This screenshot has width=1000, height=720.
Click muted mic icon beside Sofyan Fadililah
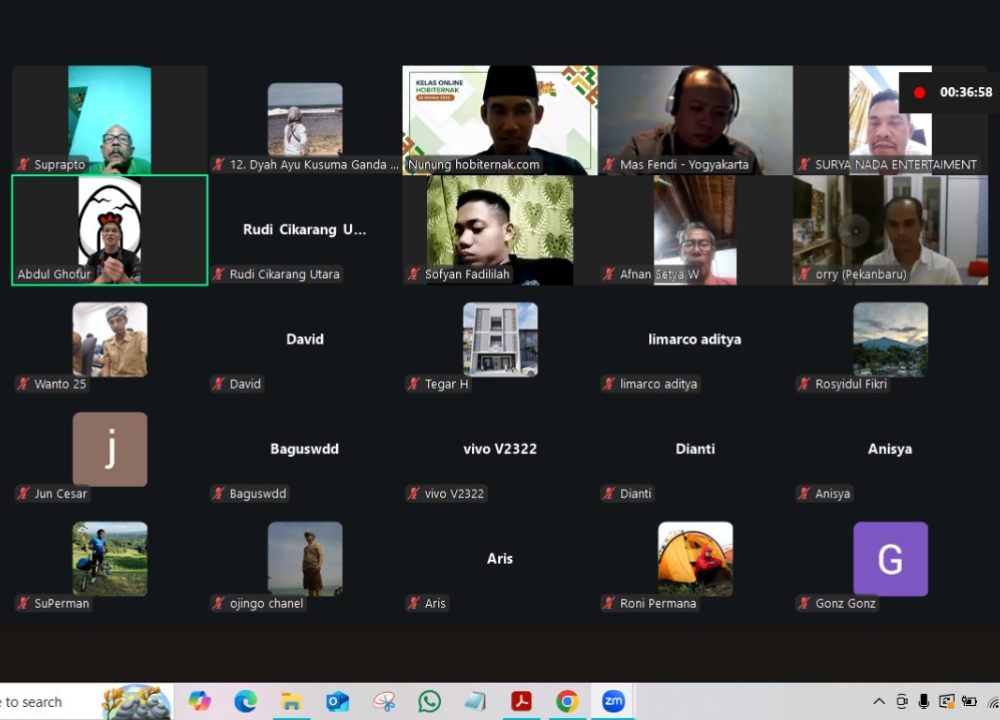[x=414, y=274]
